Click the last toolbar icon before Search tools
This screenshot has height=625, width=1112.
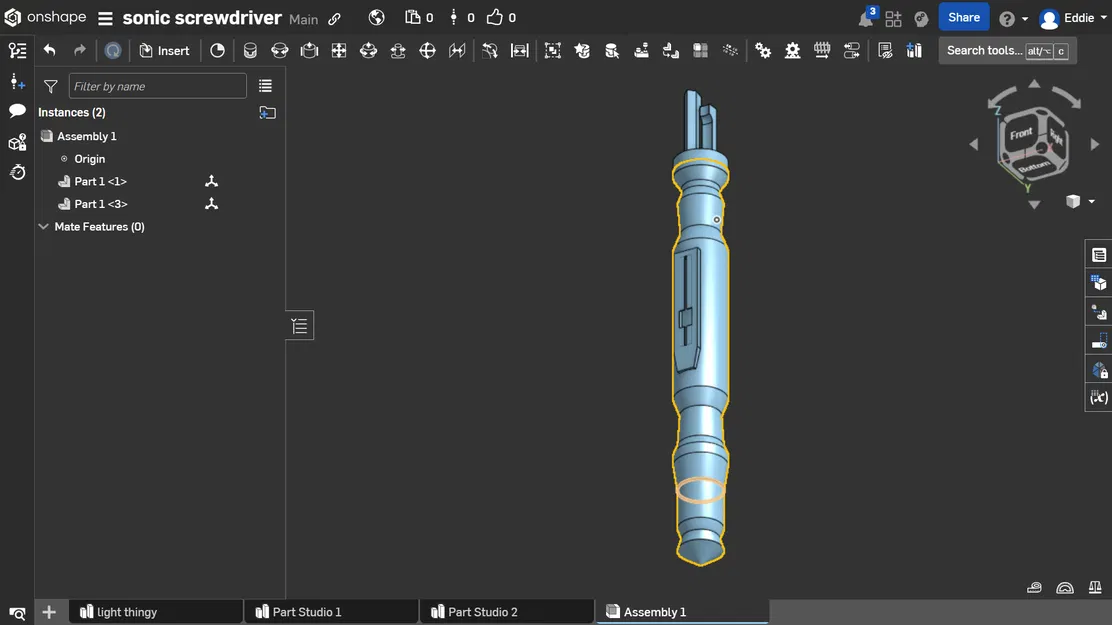(x=915, y=50)
